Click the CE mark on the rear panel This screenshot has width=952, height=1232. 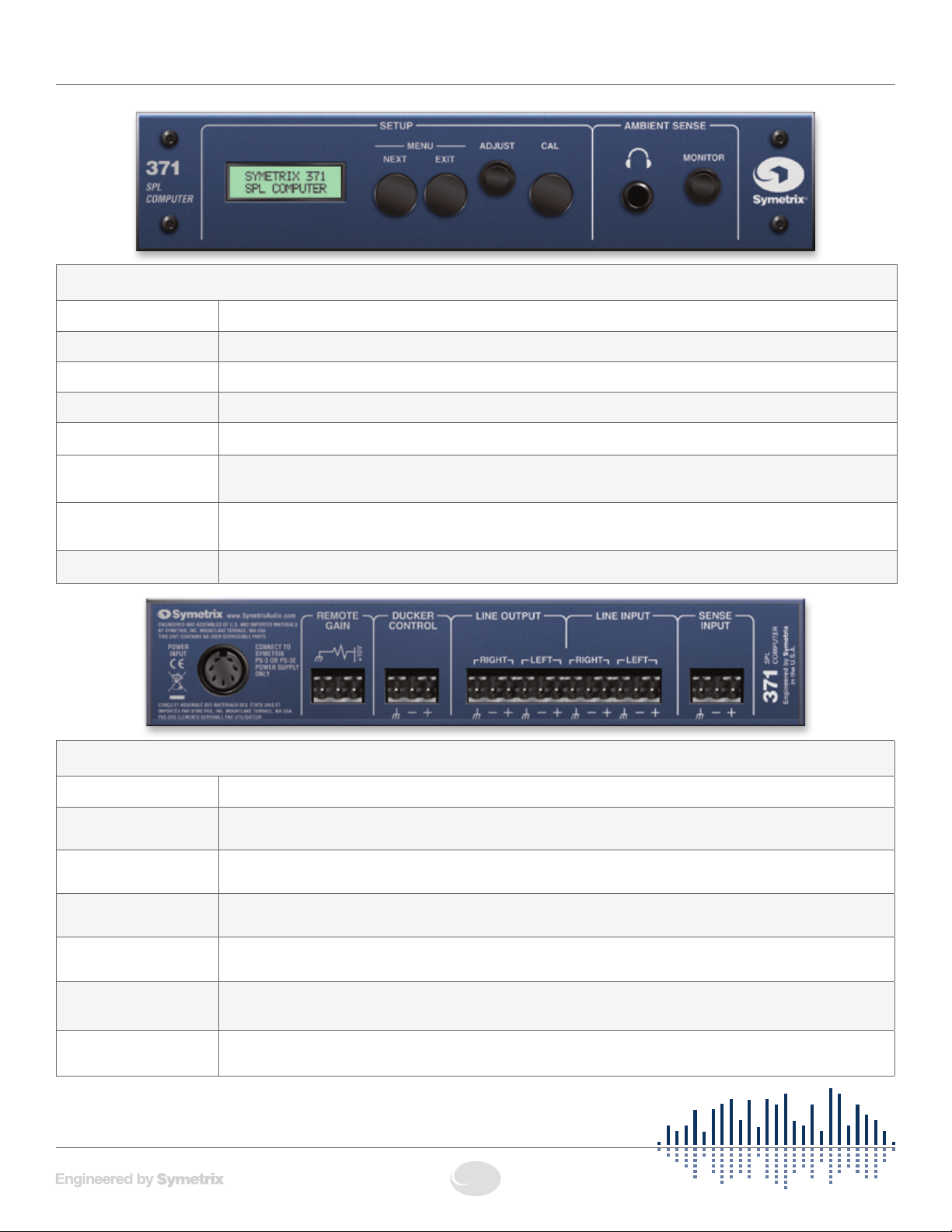(177, 665)
